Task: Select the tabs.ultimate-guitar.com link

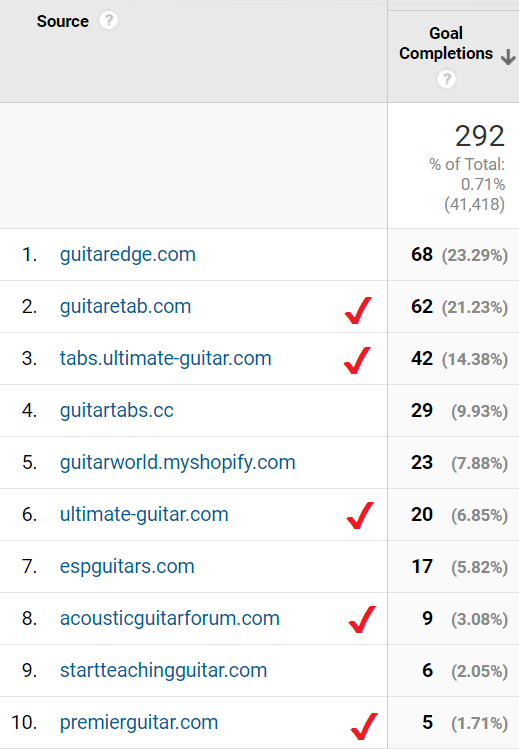Action: [x=165, y=359]
